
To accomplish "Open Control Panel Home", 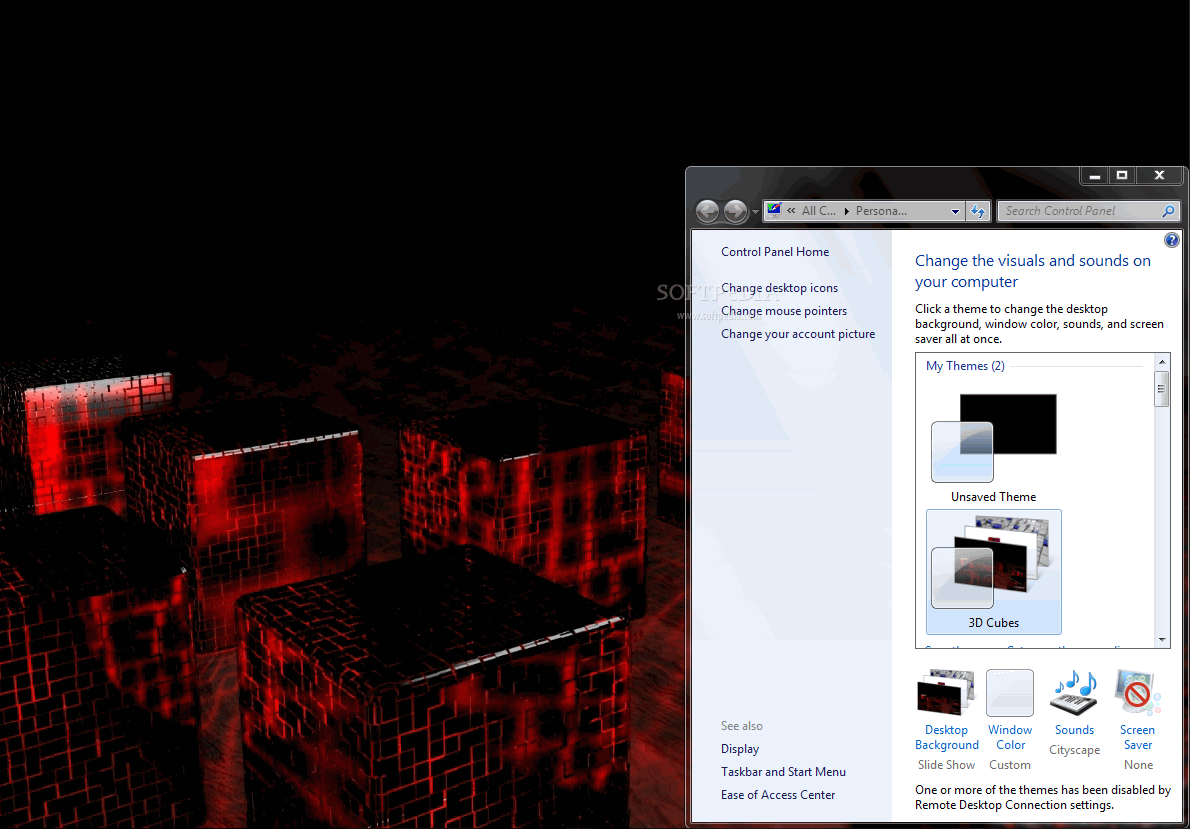I will pos(775,252).
